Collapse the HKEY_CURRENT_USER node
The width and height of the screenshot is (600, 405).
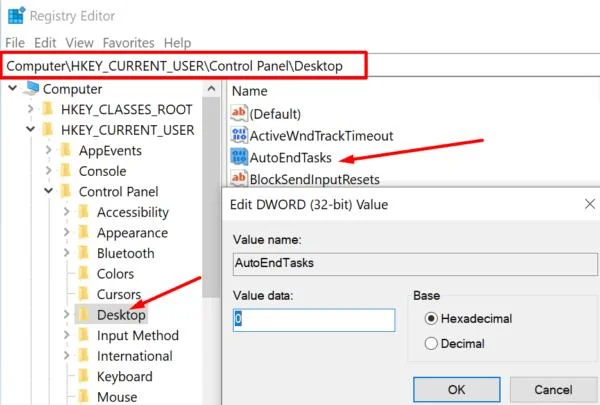[31, 129]
